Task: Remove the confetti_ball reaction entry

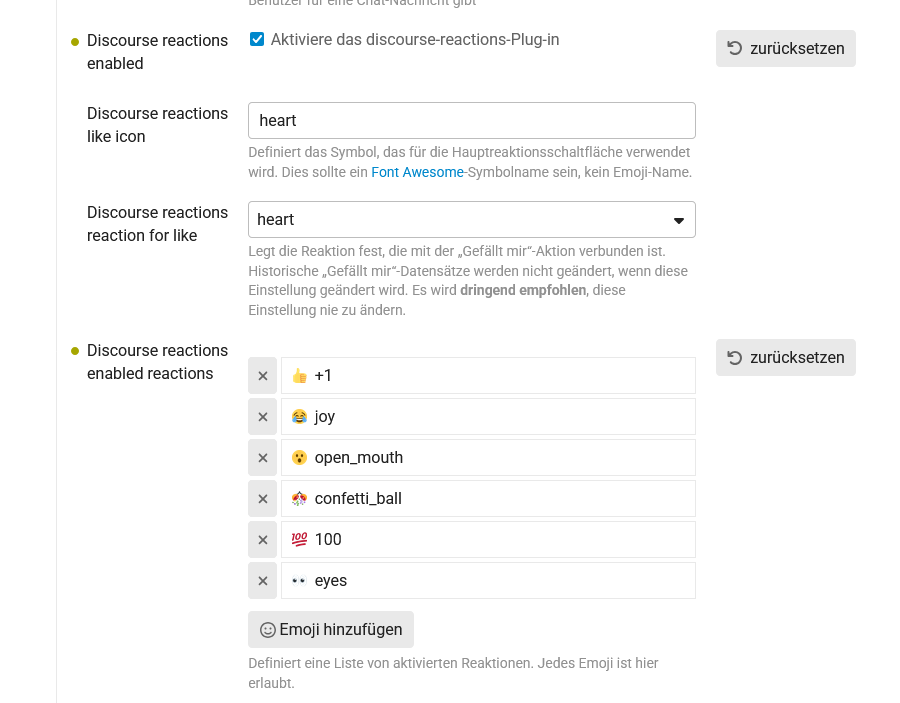Action: pyautogui.click(x=263, y=499)
